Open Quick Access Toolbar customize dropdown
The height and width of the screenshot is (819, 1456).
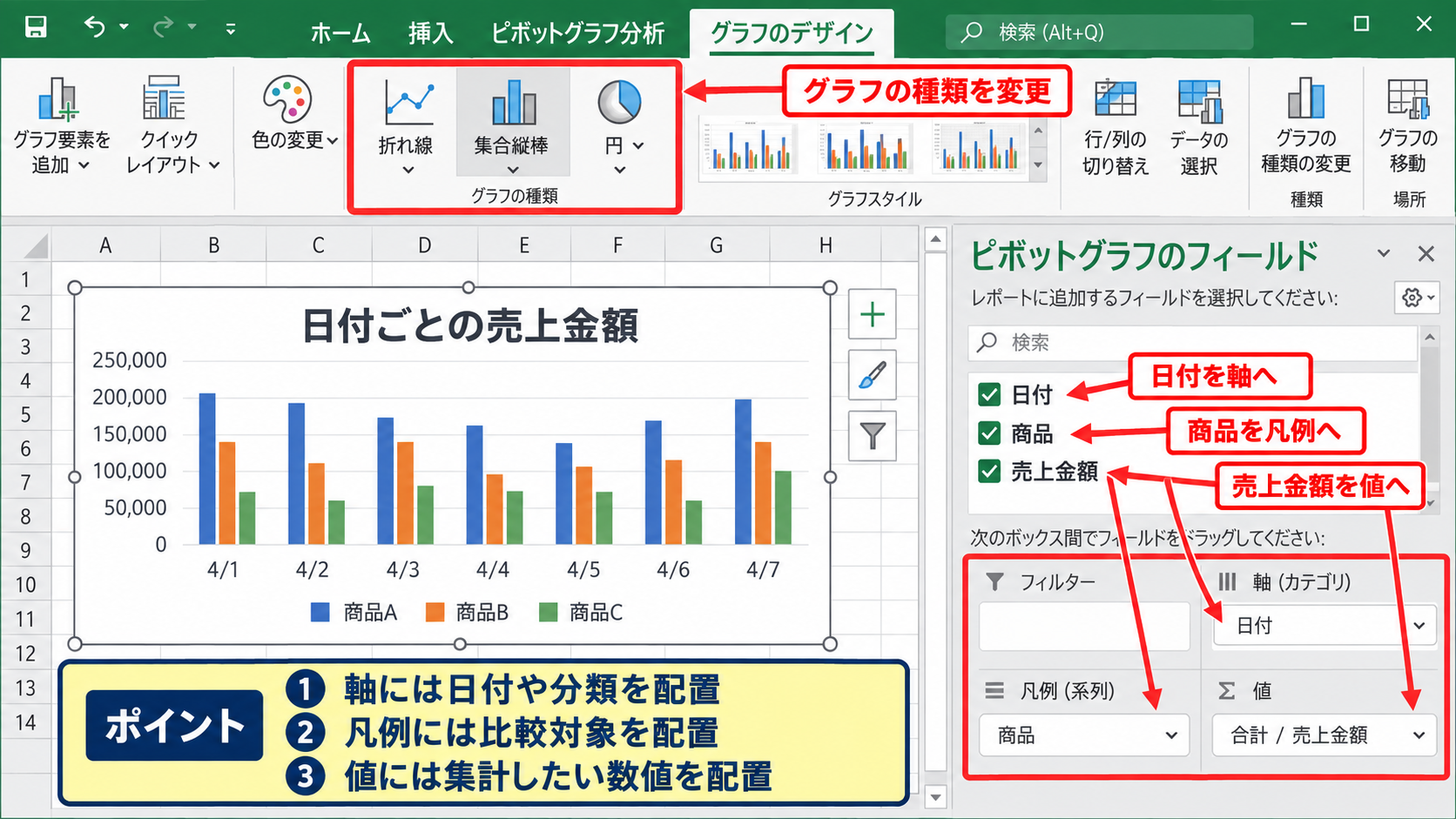[x=231, y=29]
